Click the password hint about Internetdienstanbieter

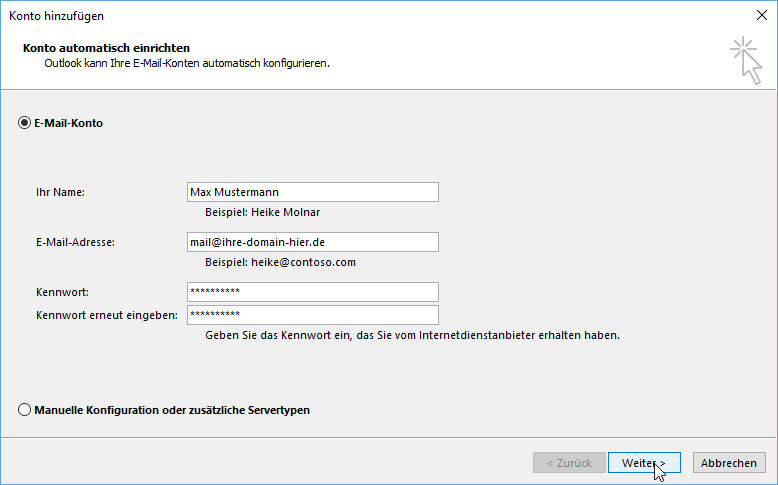tap(412, 336)
